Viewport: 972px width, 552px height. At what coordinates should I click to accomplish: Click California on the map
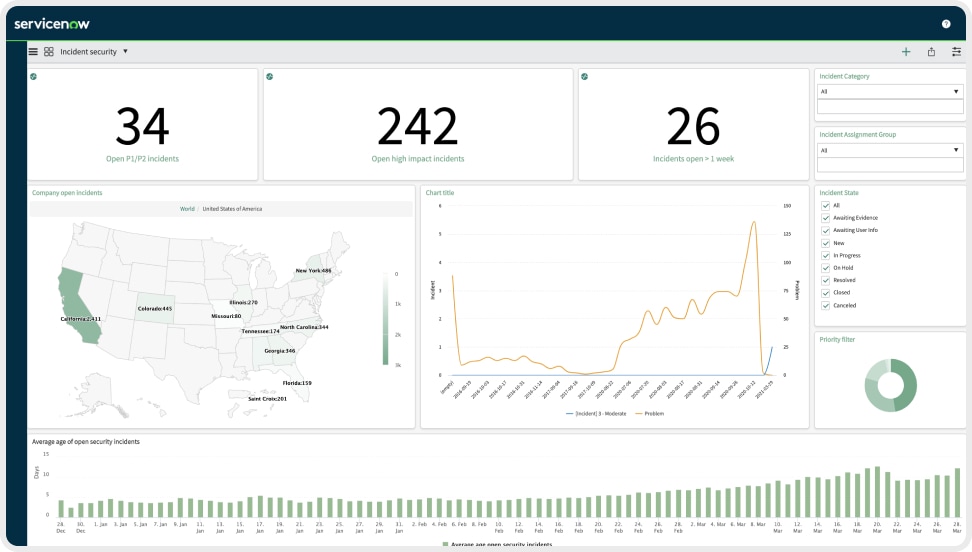[x=77, y=304]
